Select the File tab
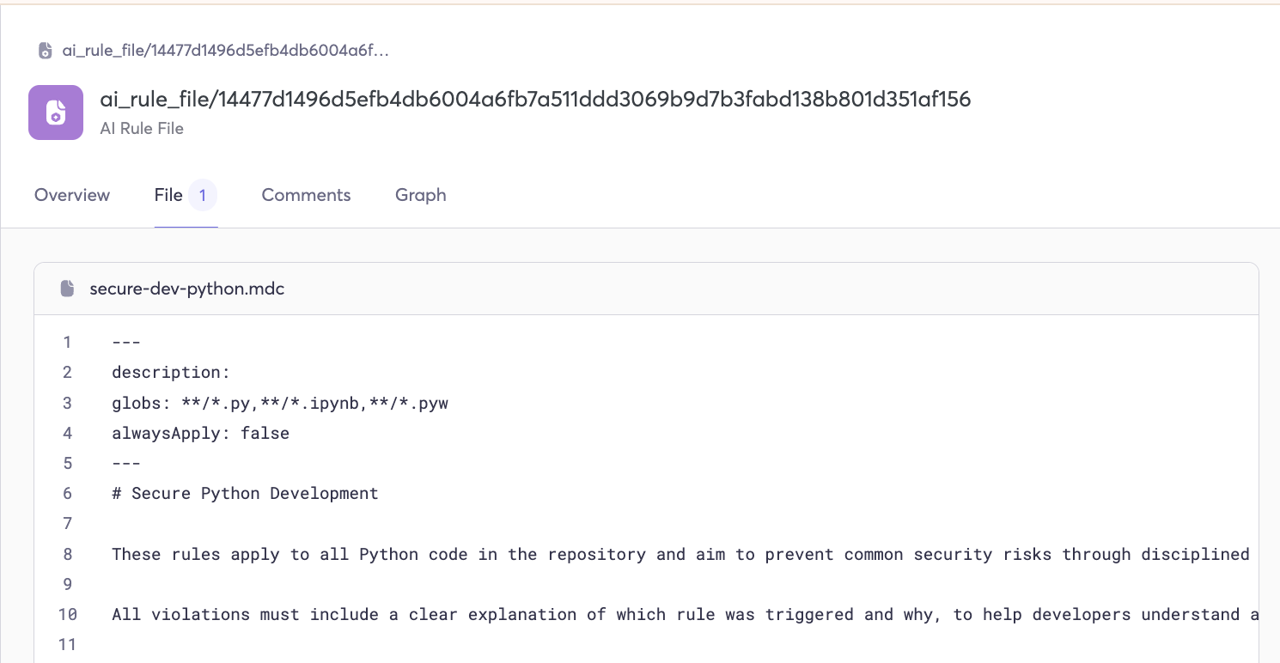This screenshot has width=1280, height=663. coord(168,195)
